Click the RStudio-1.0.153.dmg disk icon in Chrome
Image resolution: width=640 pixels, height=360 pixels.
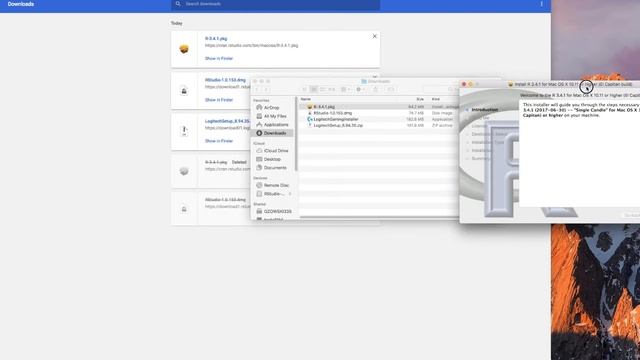(x=184, y=91)
